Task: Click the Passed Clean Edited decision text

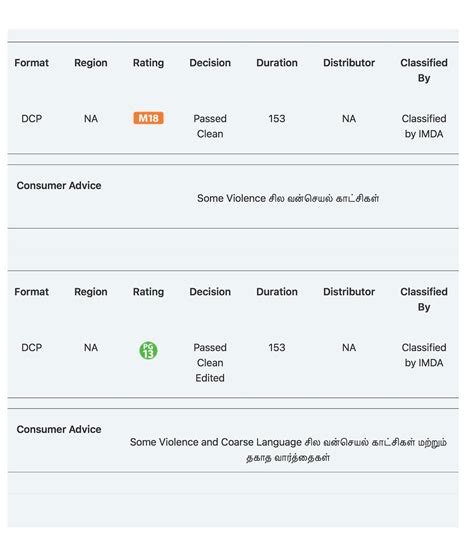Action: tap(210, 363)
